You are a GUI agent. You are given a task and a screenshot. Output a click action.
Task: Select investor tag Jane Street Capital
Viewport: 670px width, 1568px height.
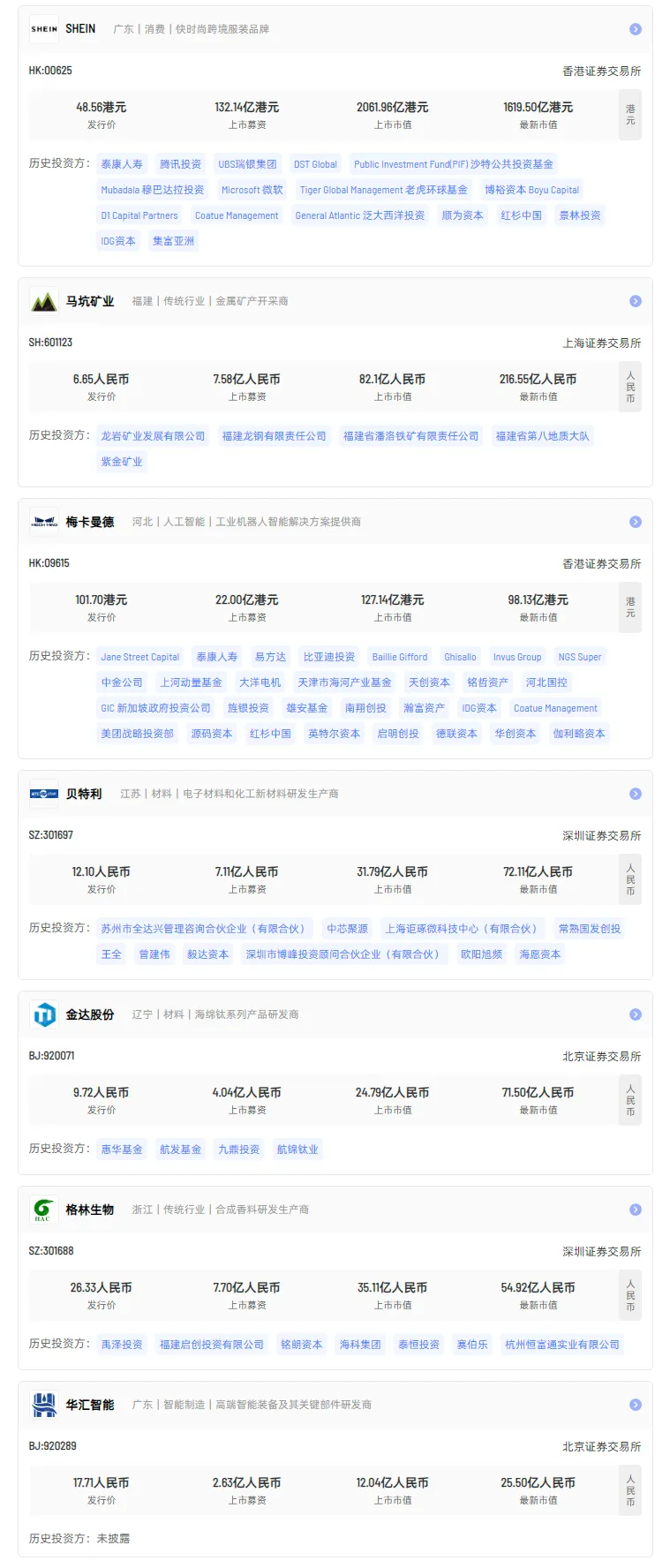140,657
